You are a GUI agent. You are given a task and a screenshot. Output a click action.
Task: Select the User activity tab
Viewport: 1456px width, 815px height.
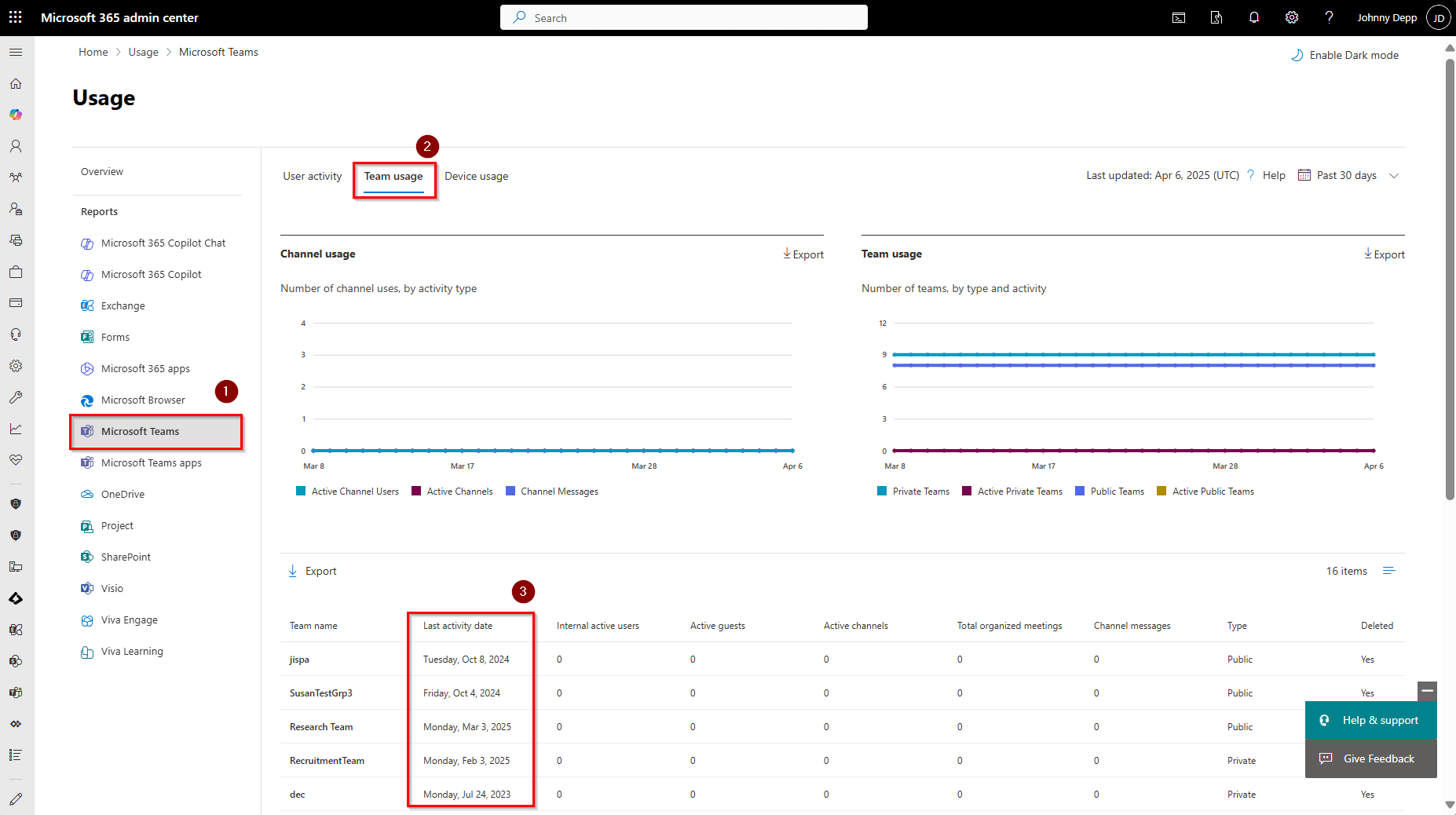point(312,176)
